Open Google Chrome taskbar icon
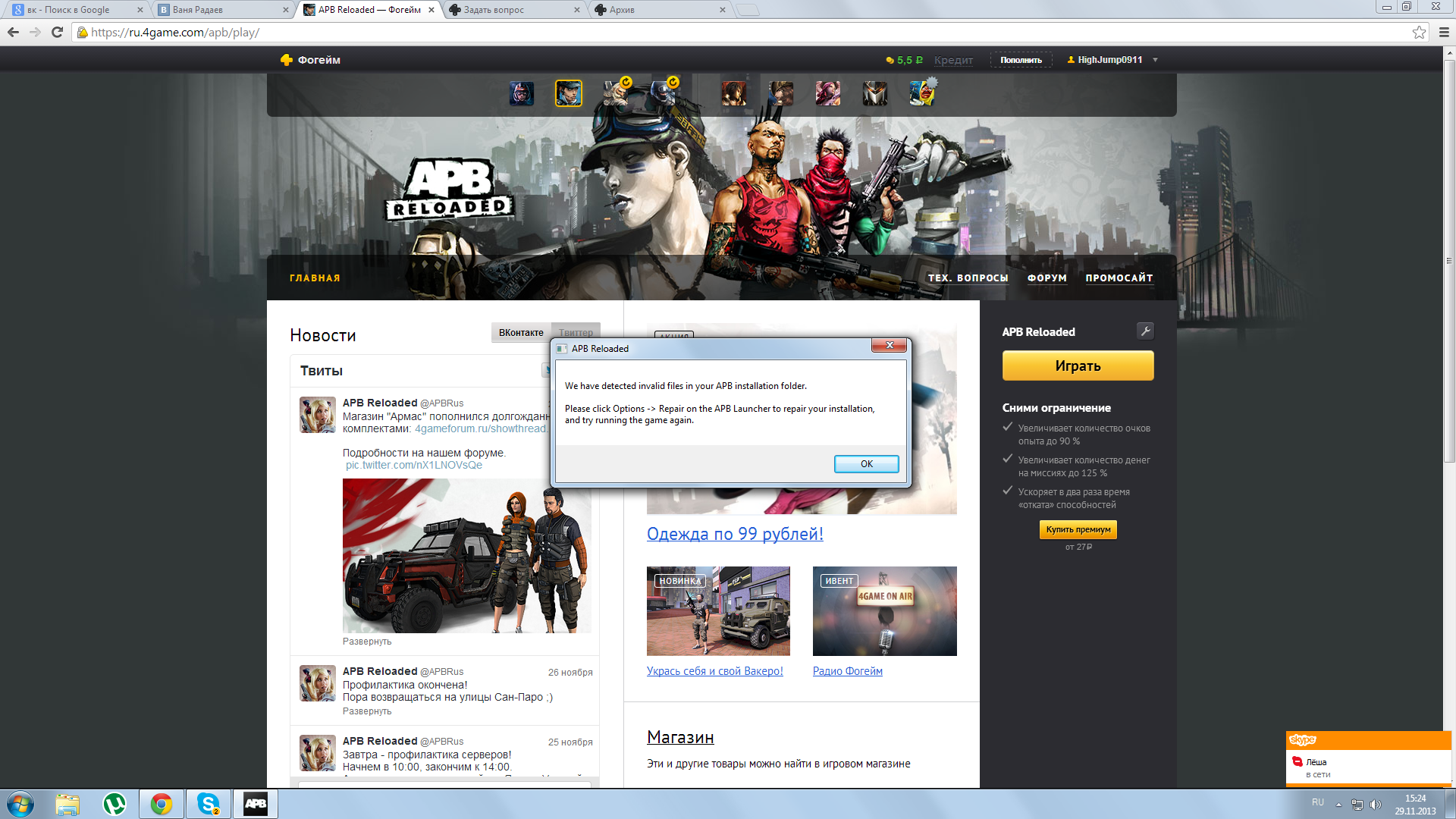 tap(162, 804)
